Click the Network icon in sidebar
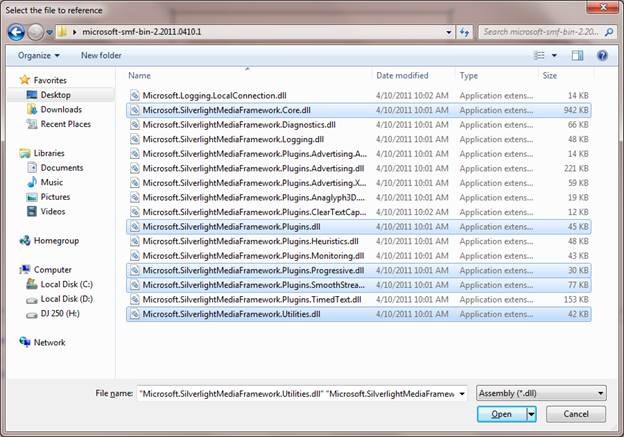Viewport: 624px width, 437px height. click(26, 342)
